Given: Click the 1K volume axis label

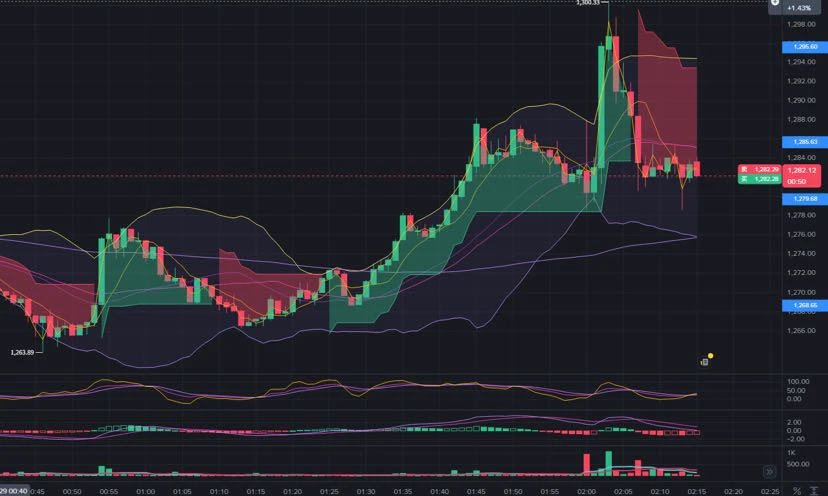Looking at the screenshot, I should click(x=791, y=453).
